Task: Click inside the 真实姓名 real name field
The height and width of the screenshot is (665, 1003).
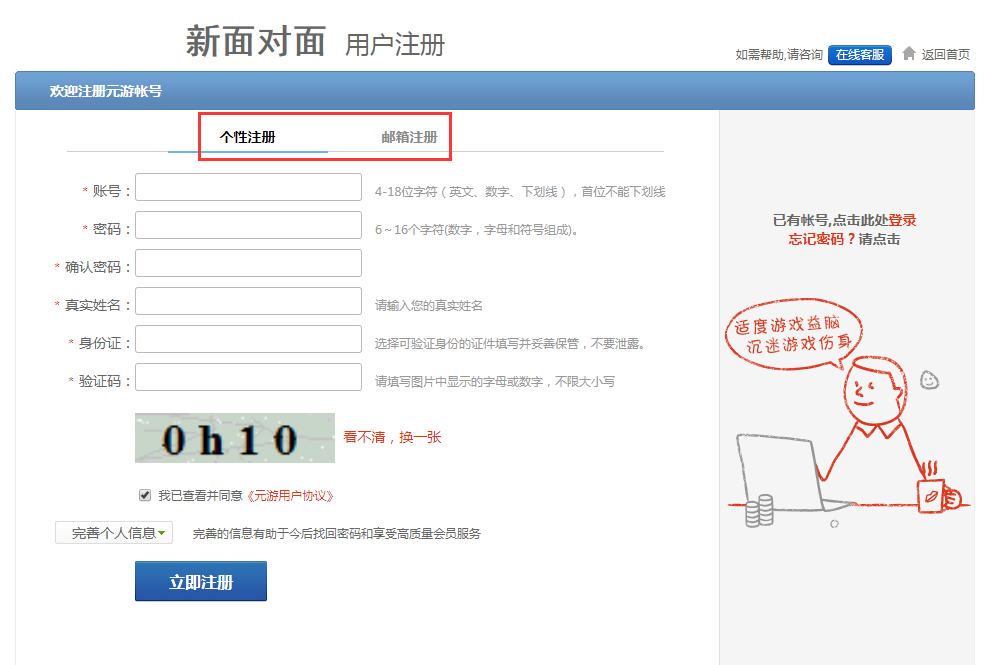Action: tap(248, 300)
